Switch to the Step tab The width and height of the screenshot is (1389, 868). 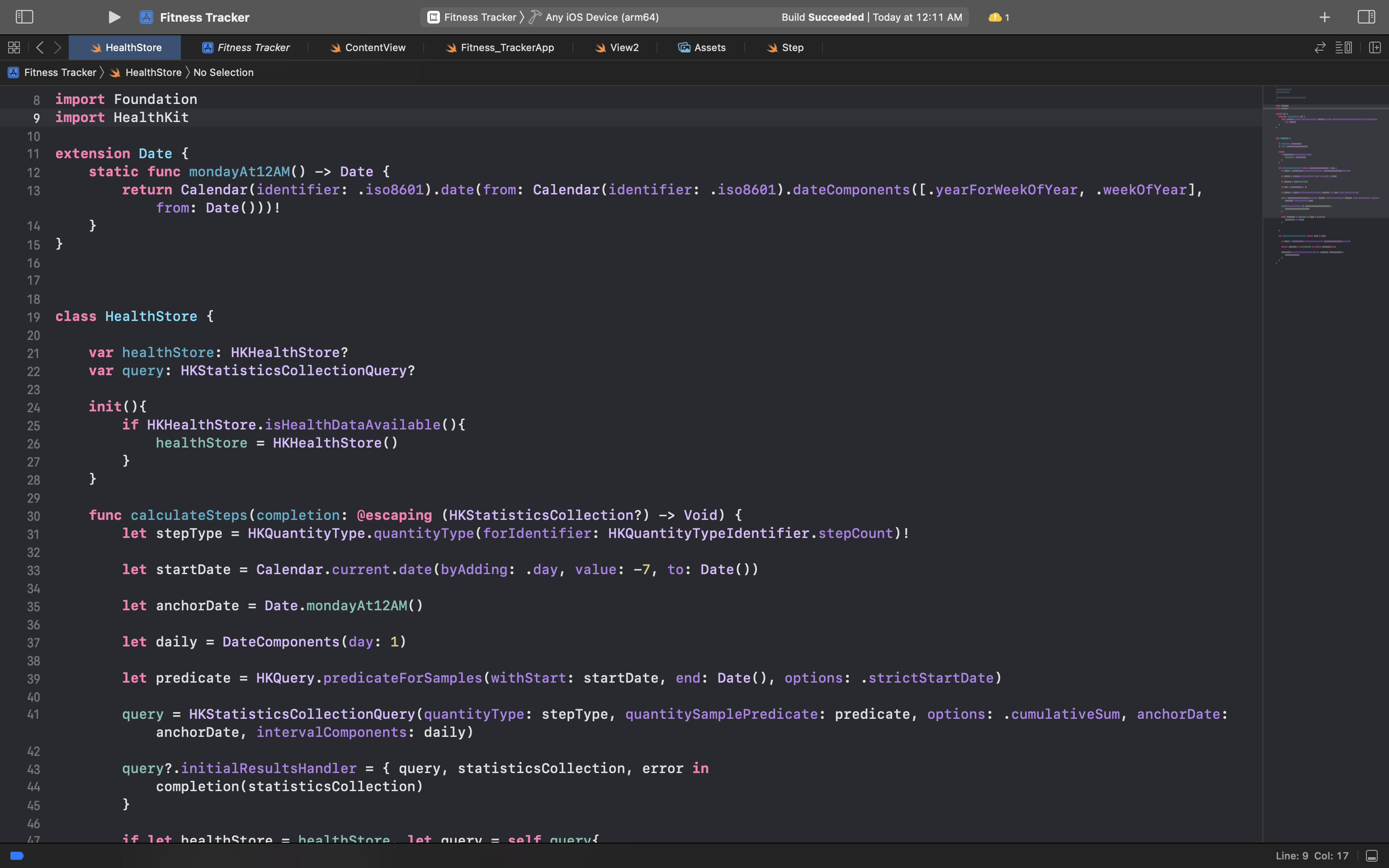784,47
